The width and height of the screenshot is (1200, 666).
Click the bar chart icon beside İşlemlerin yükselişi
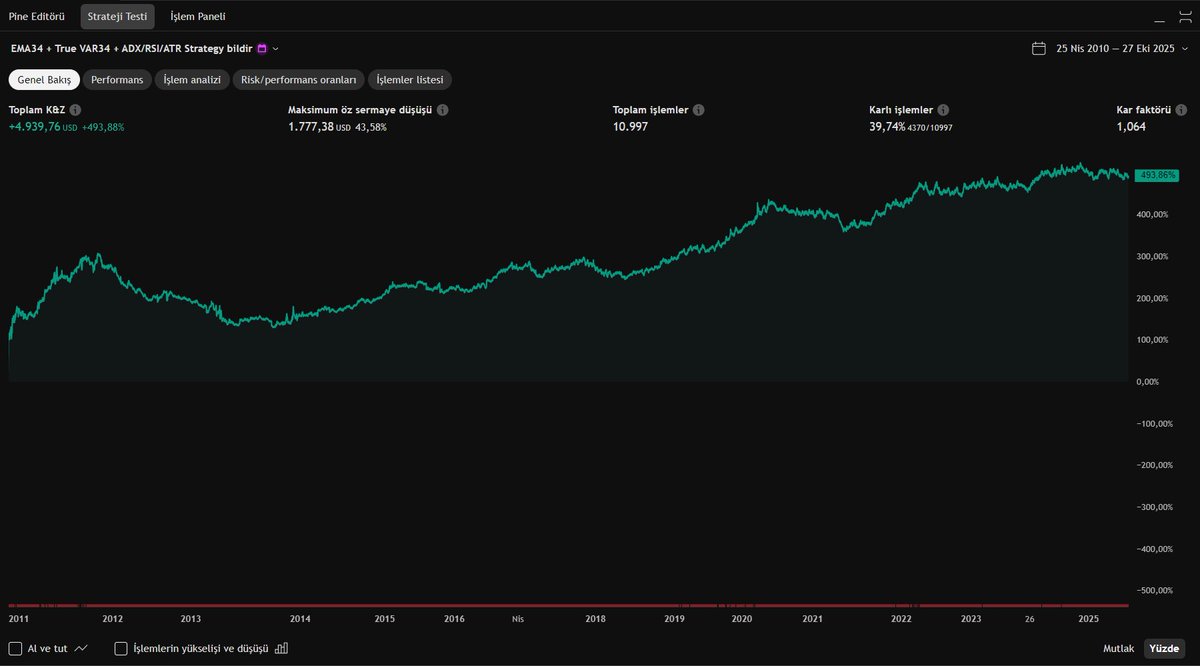[281, 648]
